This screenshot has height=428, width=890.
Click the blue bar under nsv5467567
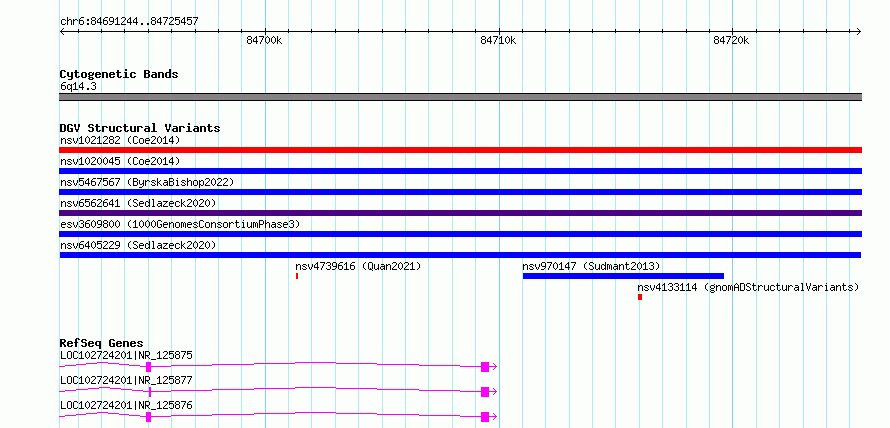[460, 192]
